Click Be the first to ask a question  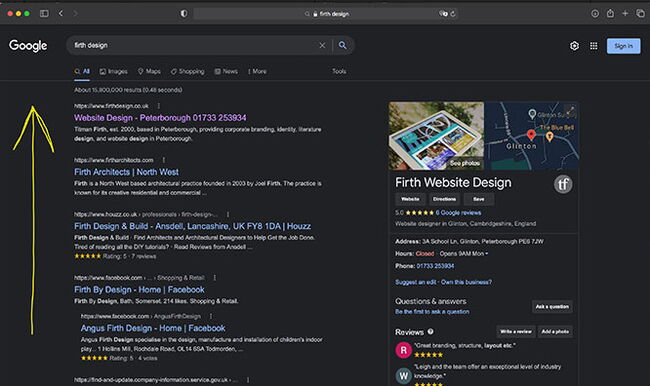tap(432, 312)
